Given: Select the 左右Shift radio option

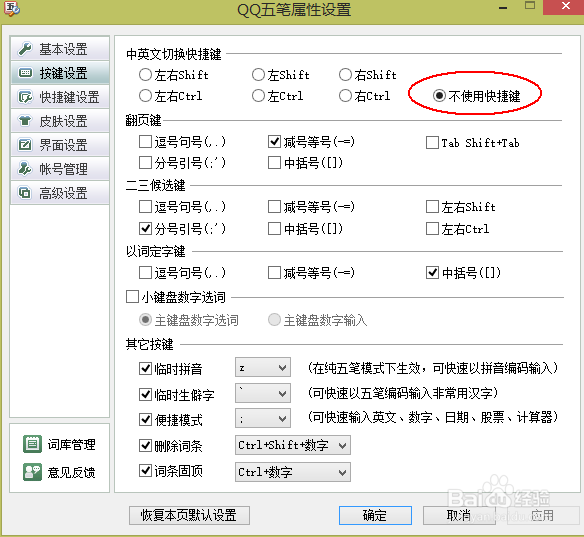Looking at the screenshot, I should (145, 74).
